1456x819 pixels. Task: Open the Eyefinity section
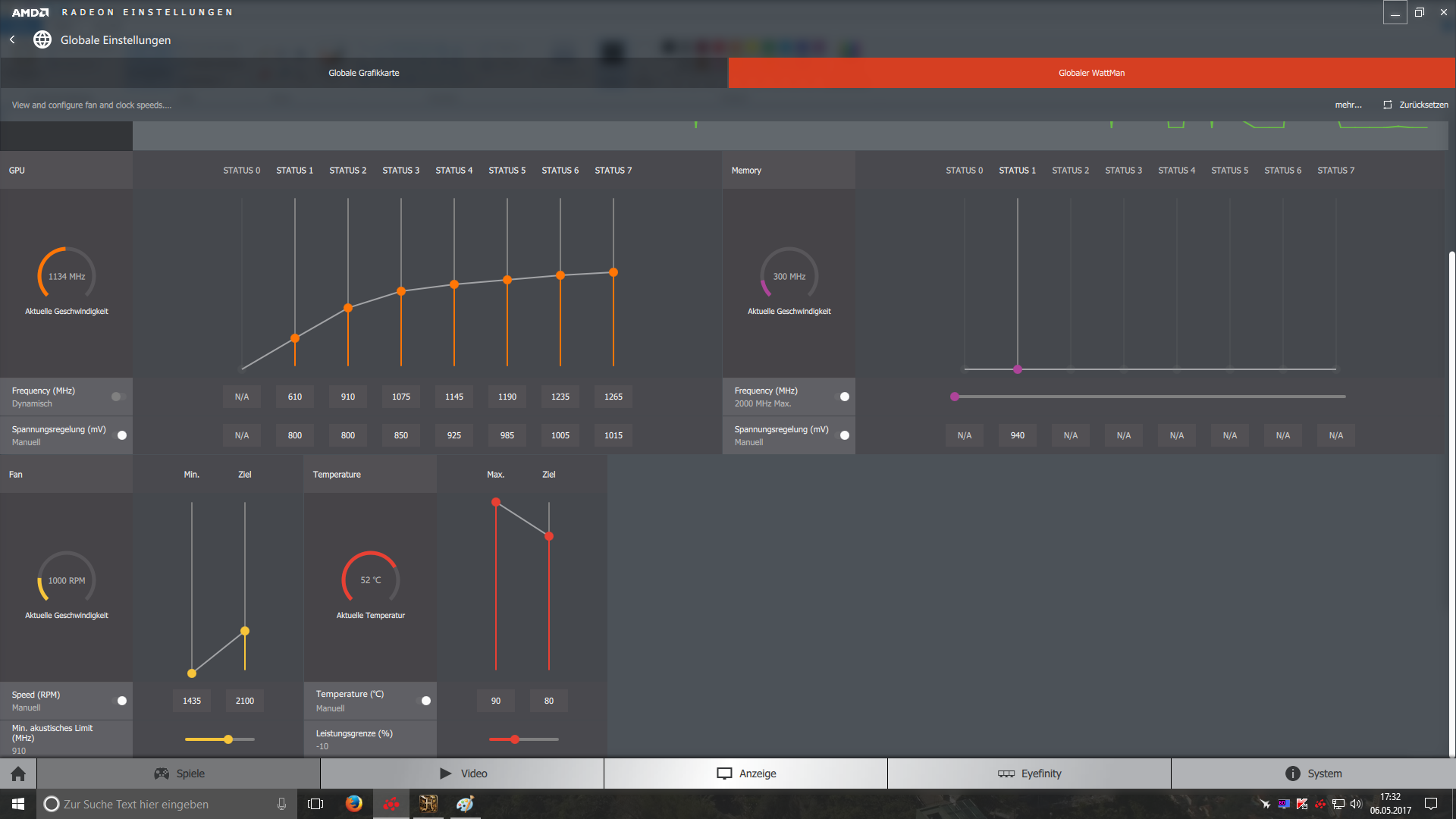1029,773
